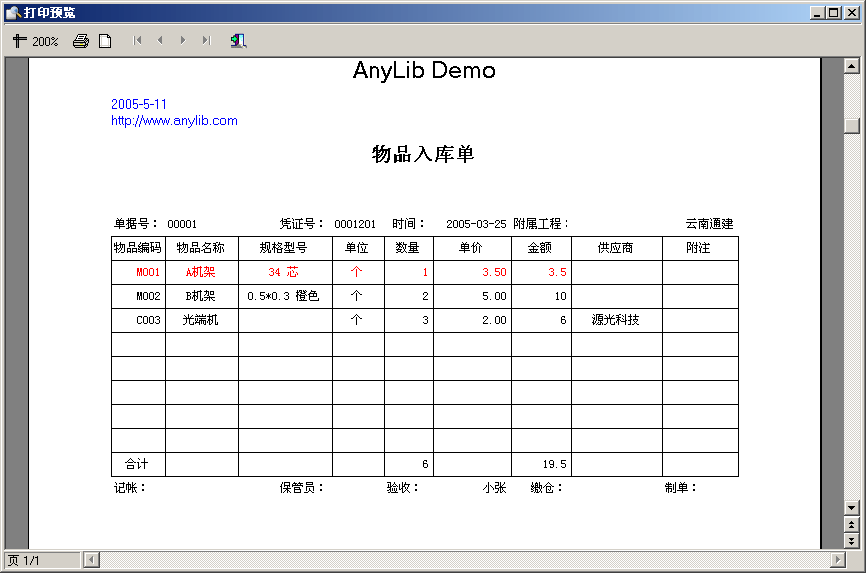Click the 0.5*0.3 橙色 specification cell
The width and height of the screenshot is (866, 573).
(x=283, y=296)
